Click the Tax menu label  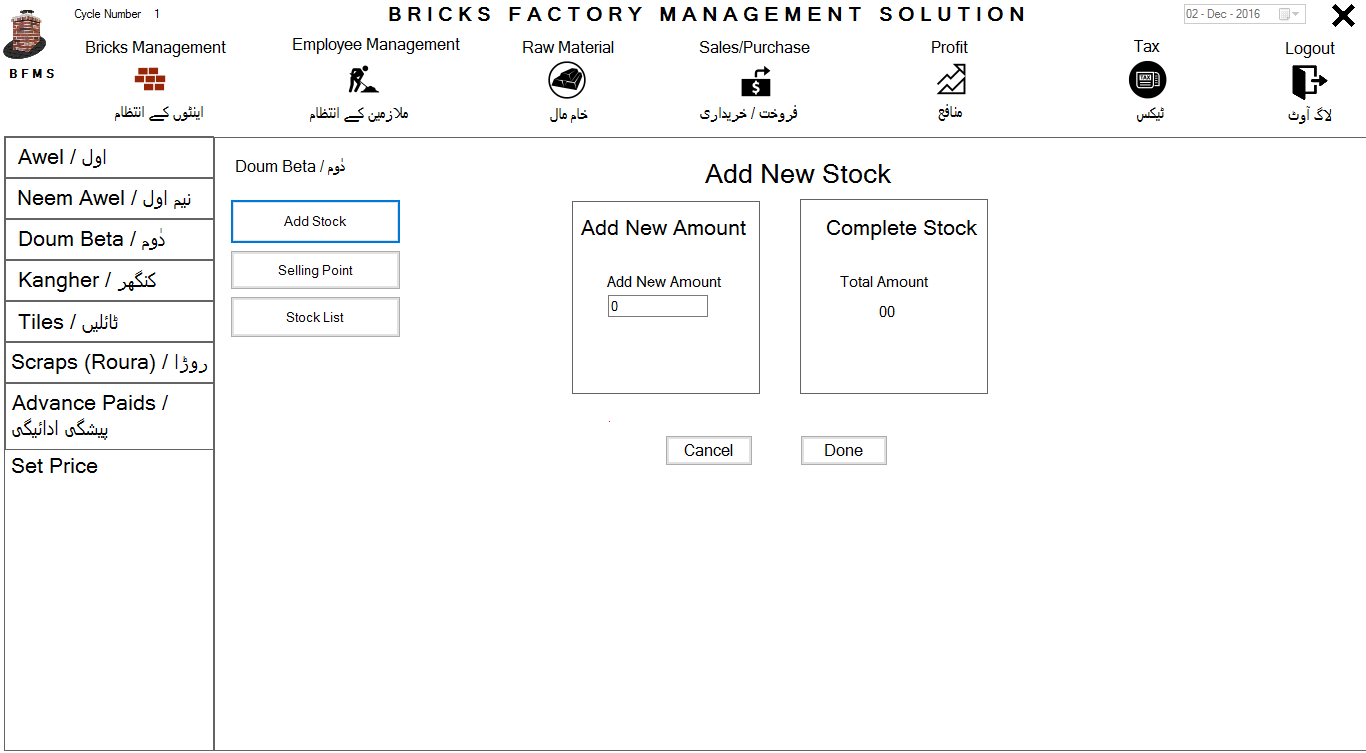(1147, 47)
